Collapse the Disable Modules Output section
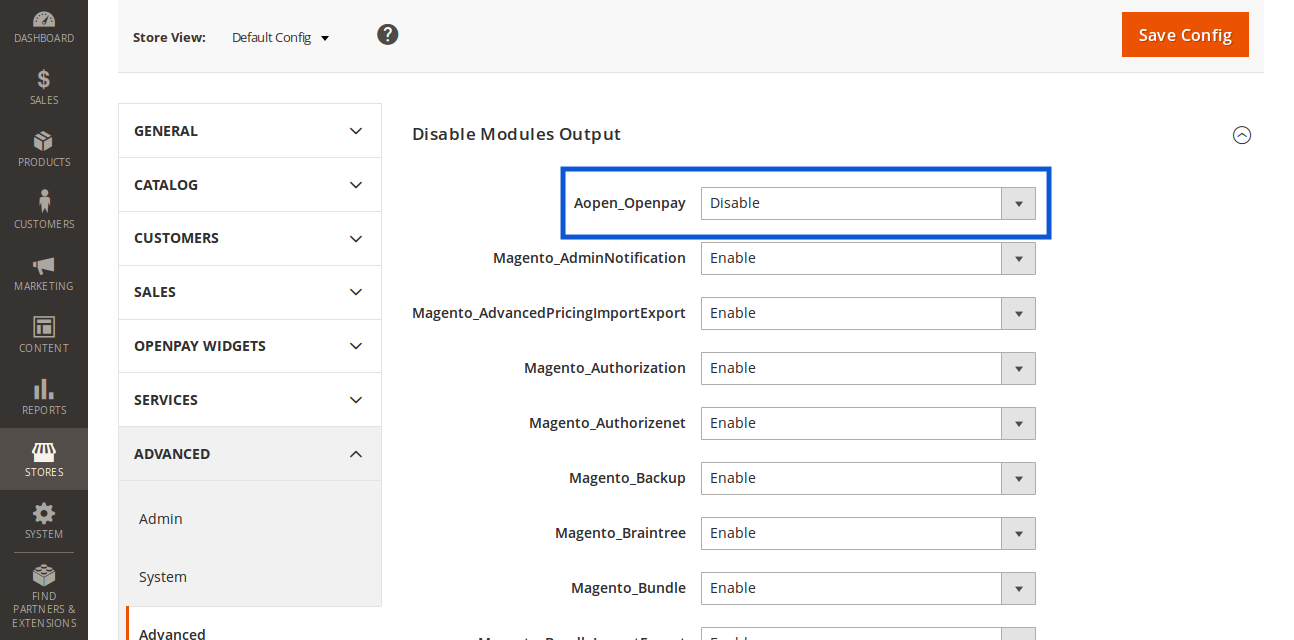 (x=1241, y=135)
